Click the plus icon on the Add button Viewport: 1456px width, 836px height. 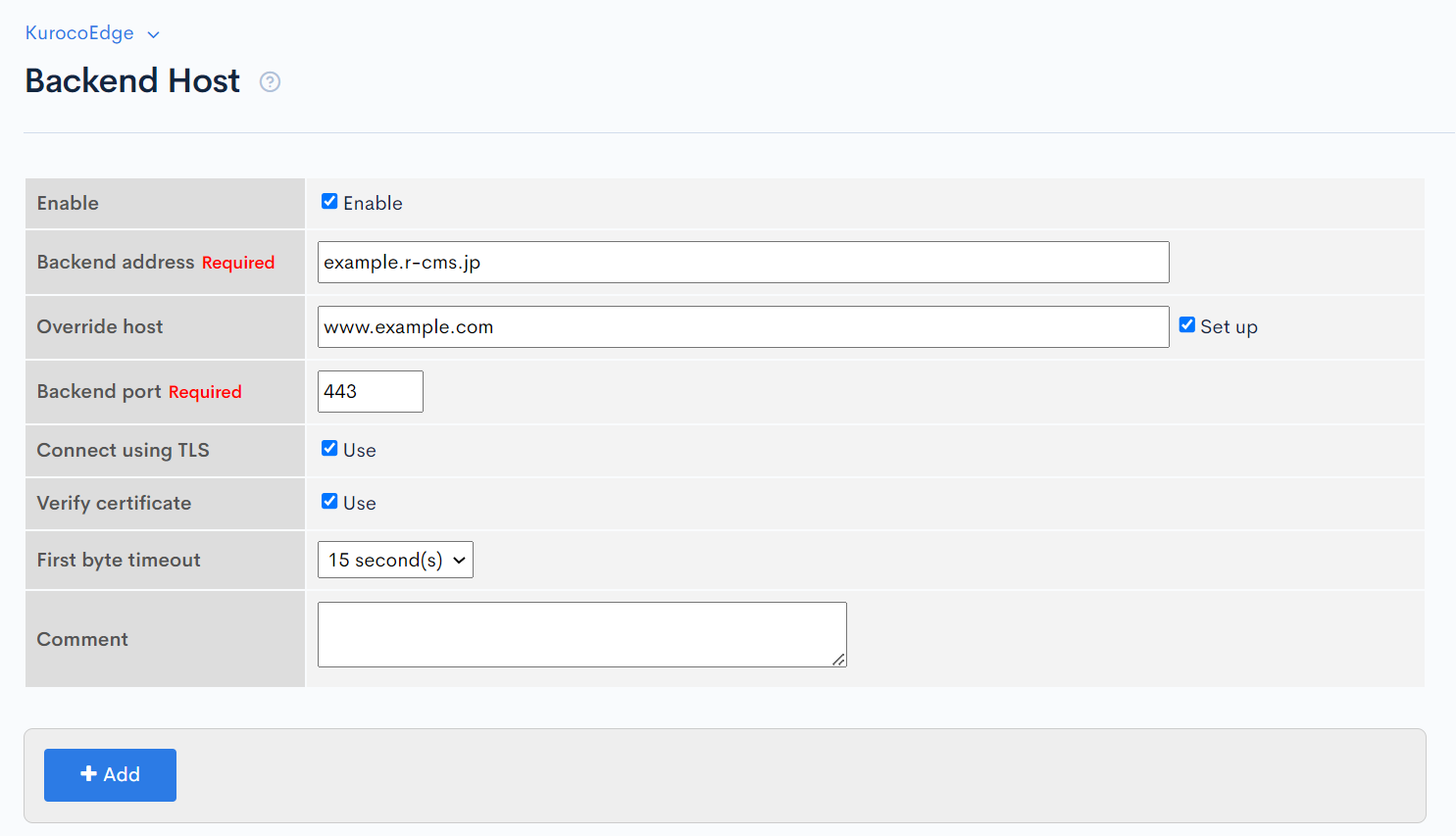pyautogui.click(x=89, y=774)
